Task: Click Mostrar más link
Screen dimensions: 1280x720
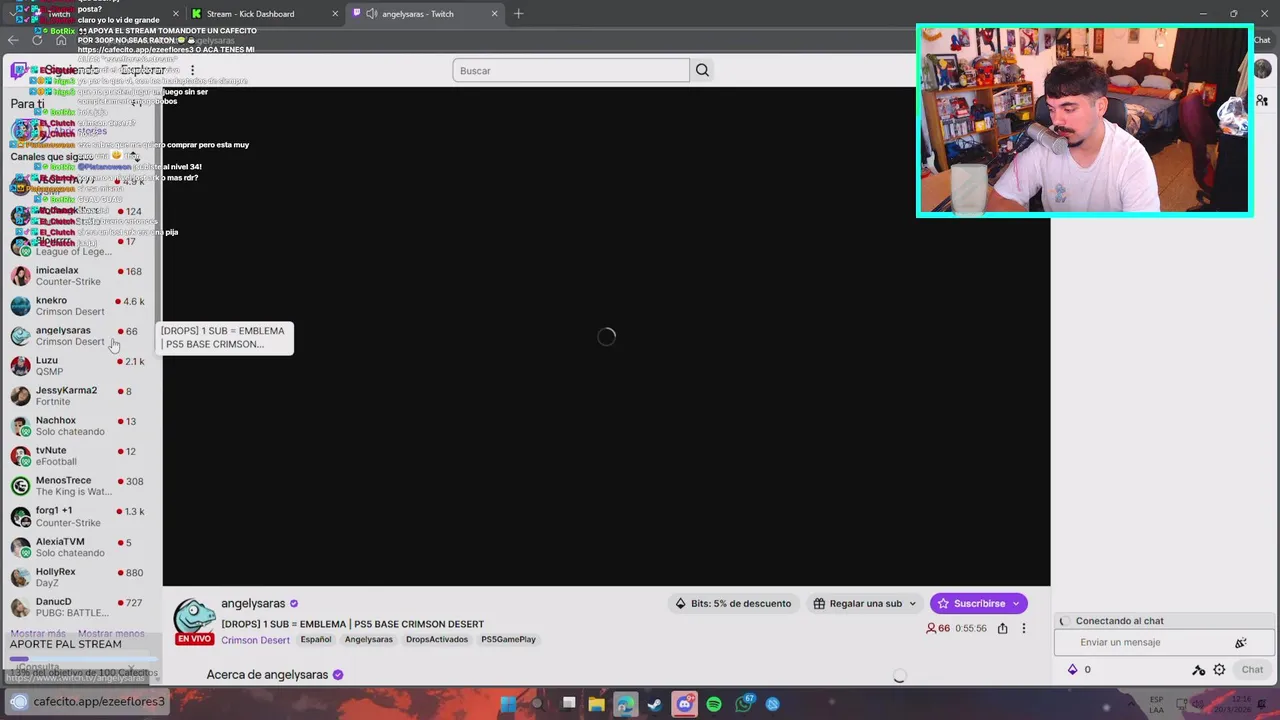Action: [x=38, y=633]
